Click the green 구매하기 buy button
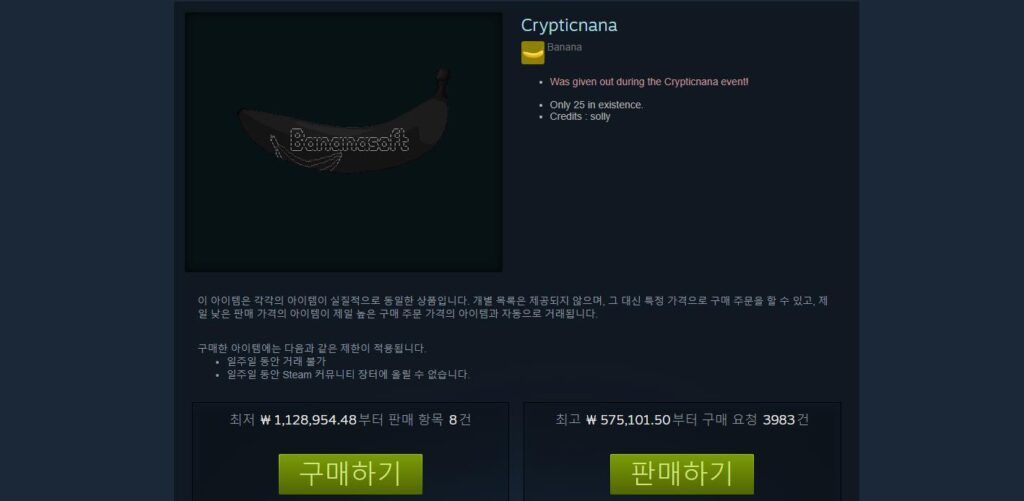 [351, 474]
